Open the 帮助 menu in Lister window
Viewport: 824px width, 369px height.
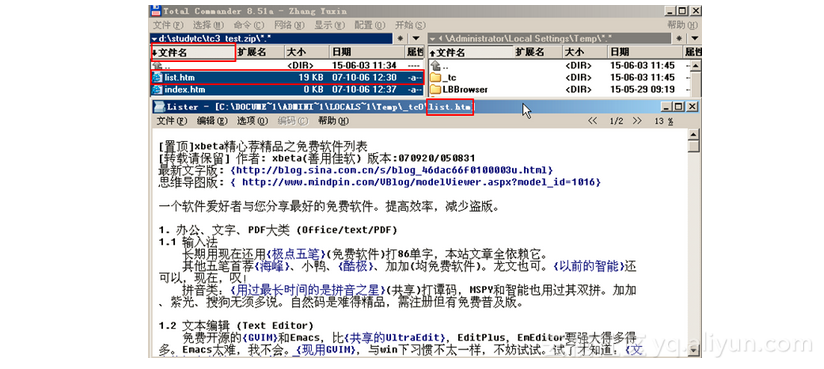pyautogui.click(x=333, y=121)
